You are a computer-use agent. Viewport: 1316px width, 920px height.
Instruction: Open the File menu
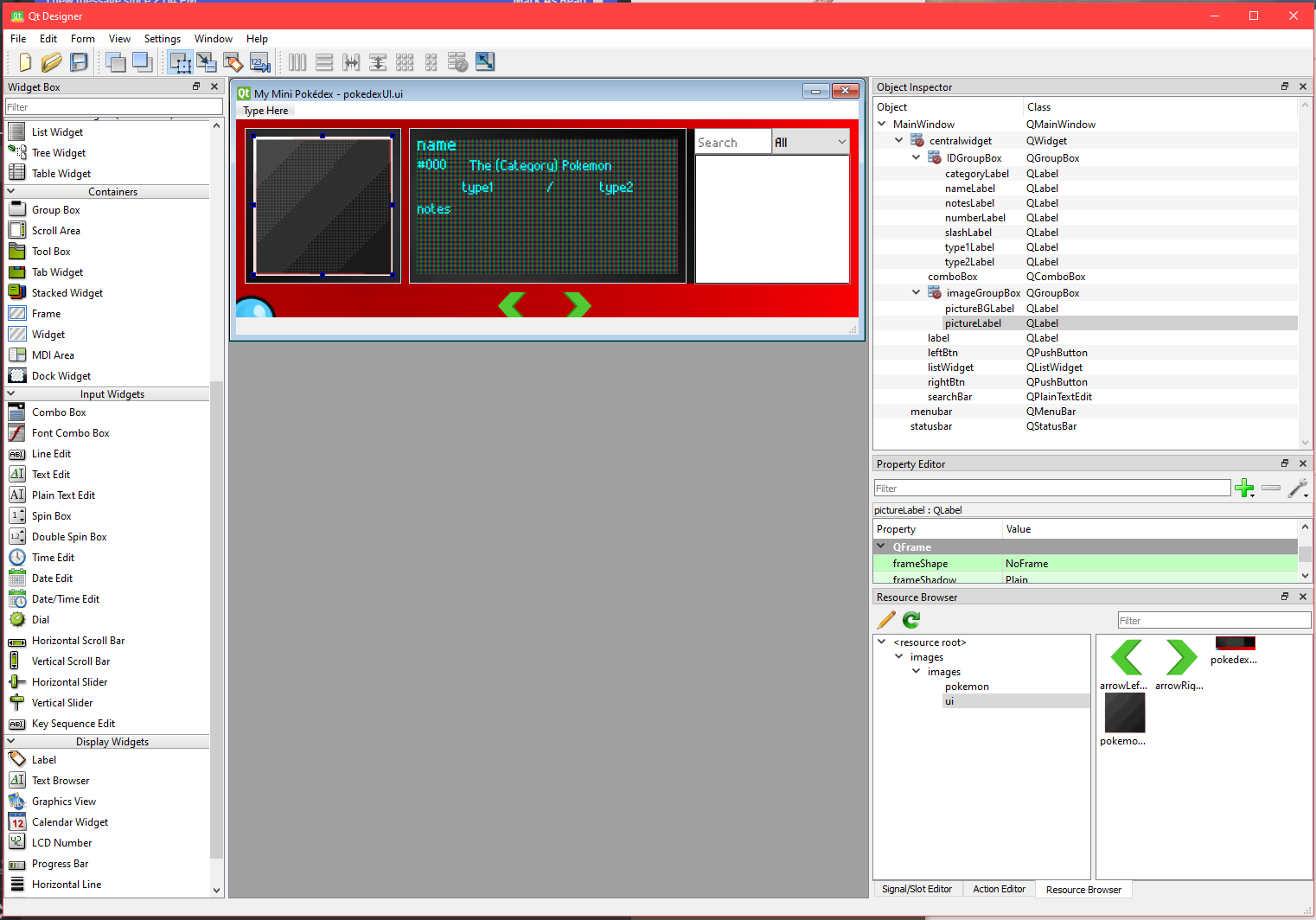point(18,39)
